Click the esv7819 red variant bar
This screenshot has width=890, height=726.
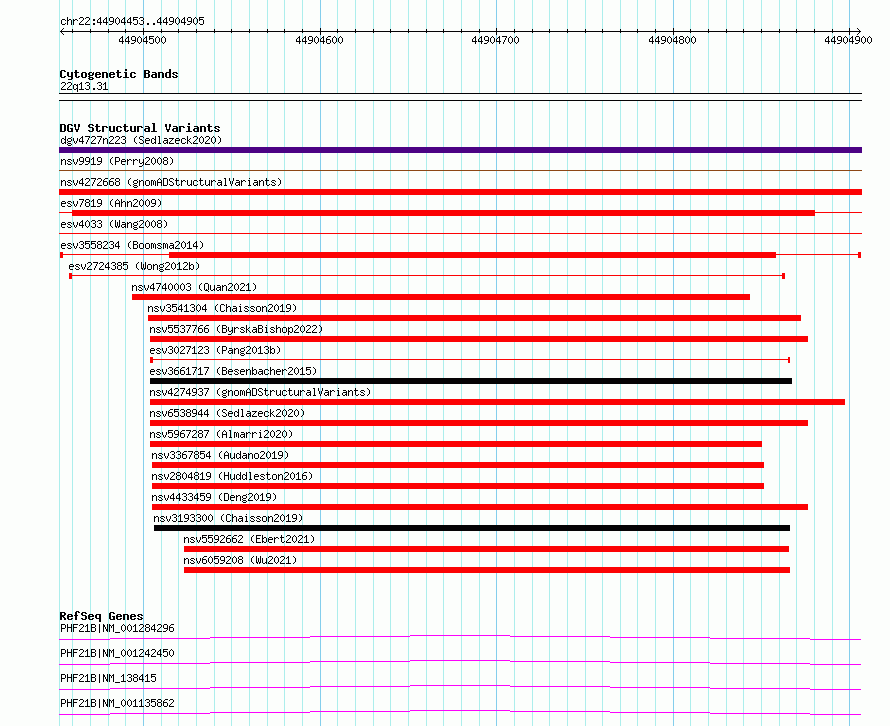[x=443, y=213]
